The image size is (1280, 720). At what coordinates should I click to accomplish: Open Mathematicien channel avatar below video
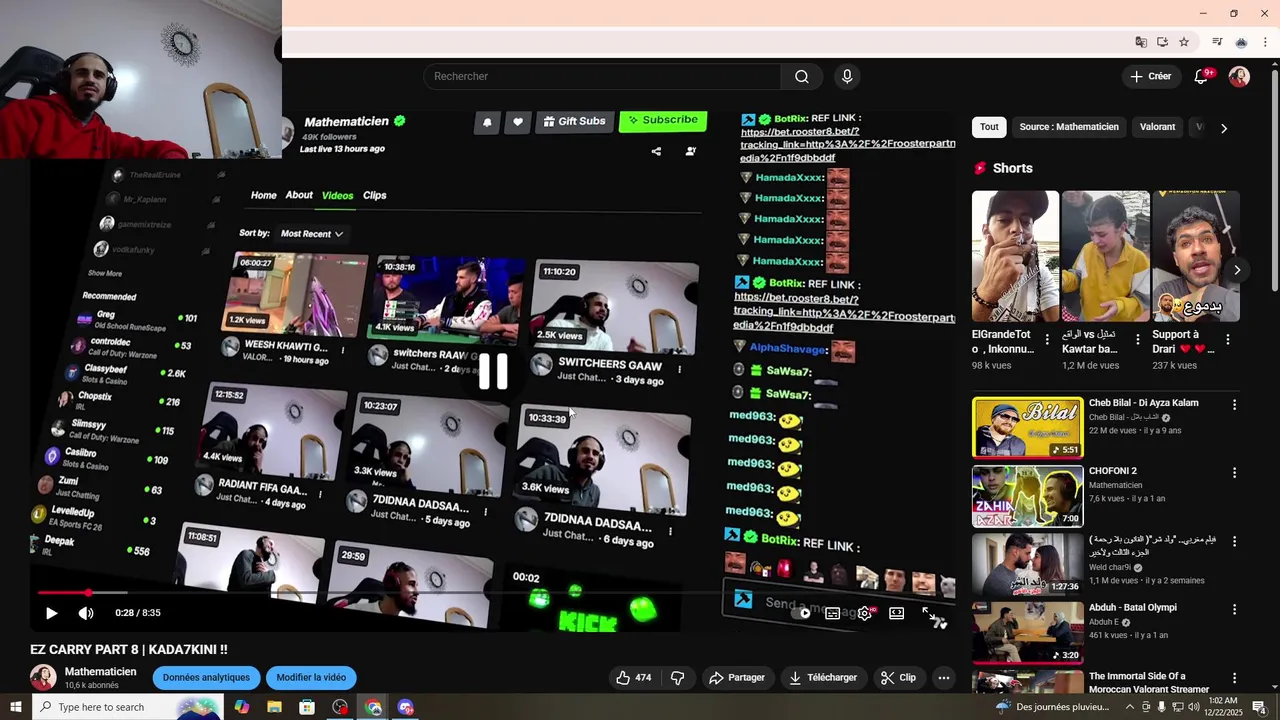(43, 677)
